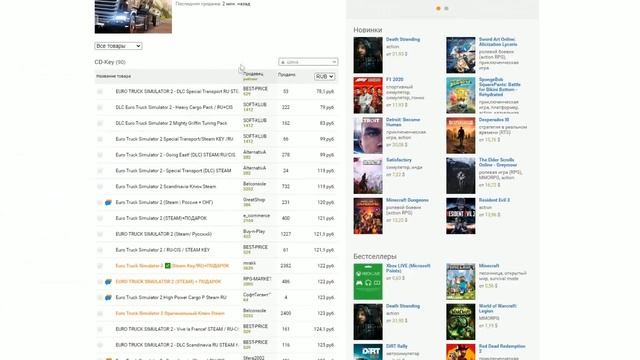This screenshot has height=360, width=640.
Task: Open the Minecraft thumbnail under Бестселлеры
Action: [460, 282]
